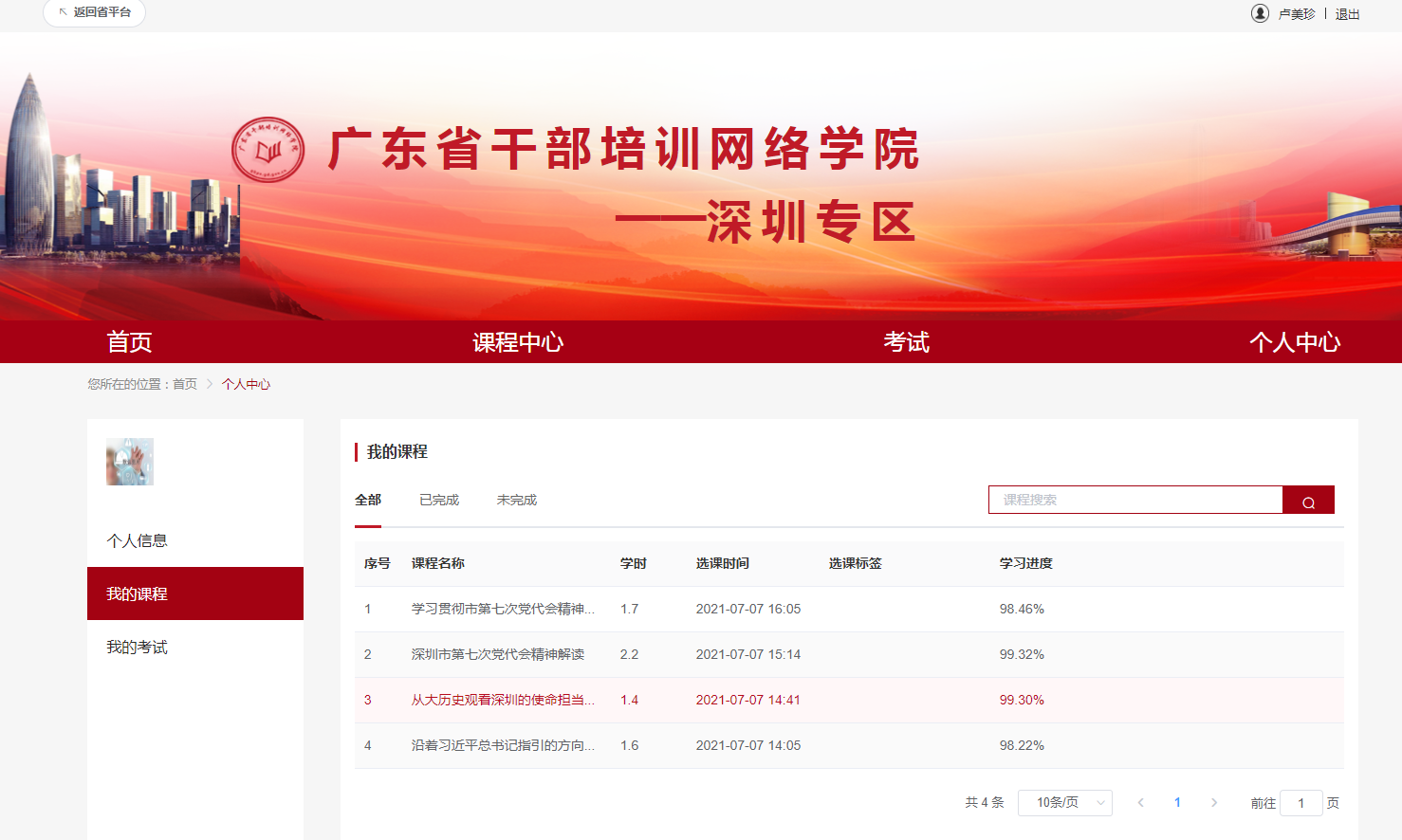Image resolution: width=1402 pixels, height=840 pixels.
Task: Click in the 课程搜索 input field
Action: point(1135,500)
